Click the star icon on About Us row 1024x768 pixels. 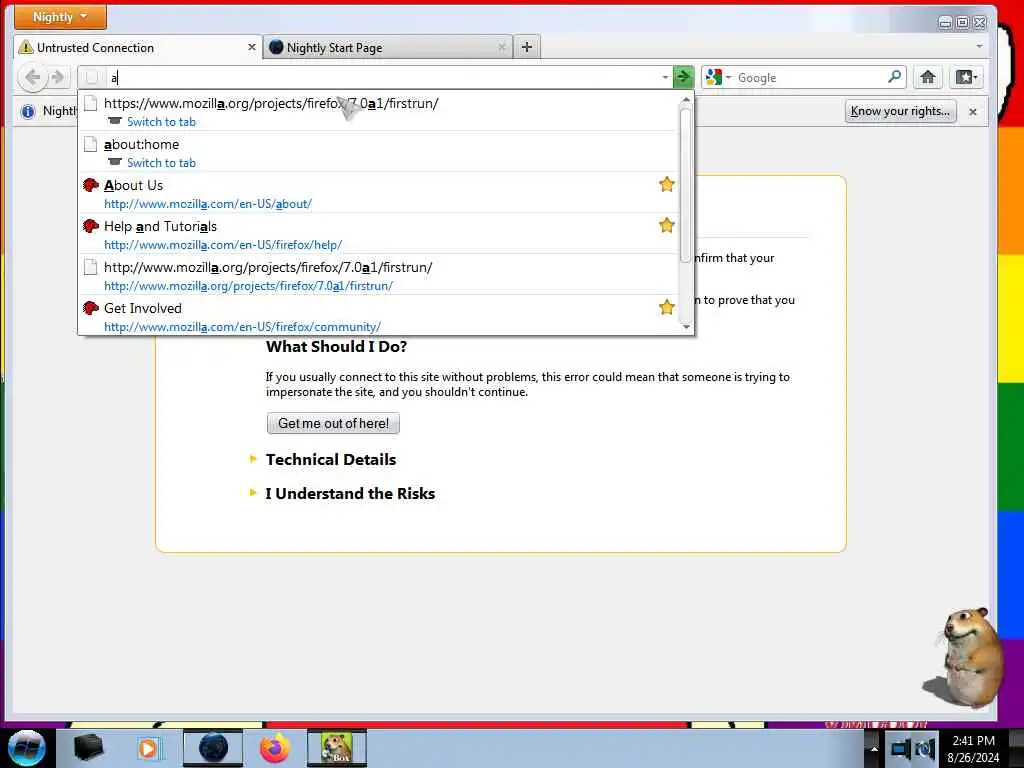pyautogui.click(x=666, y=184)
